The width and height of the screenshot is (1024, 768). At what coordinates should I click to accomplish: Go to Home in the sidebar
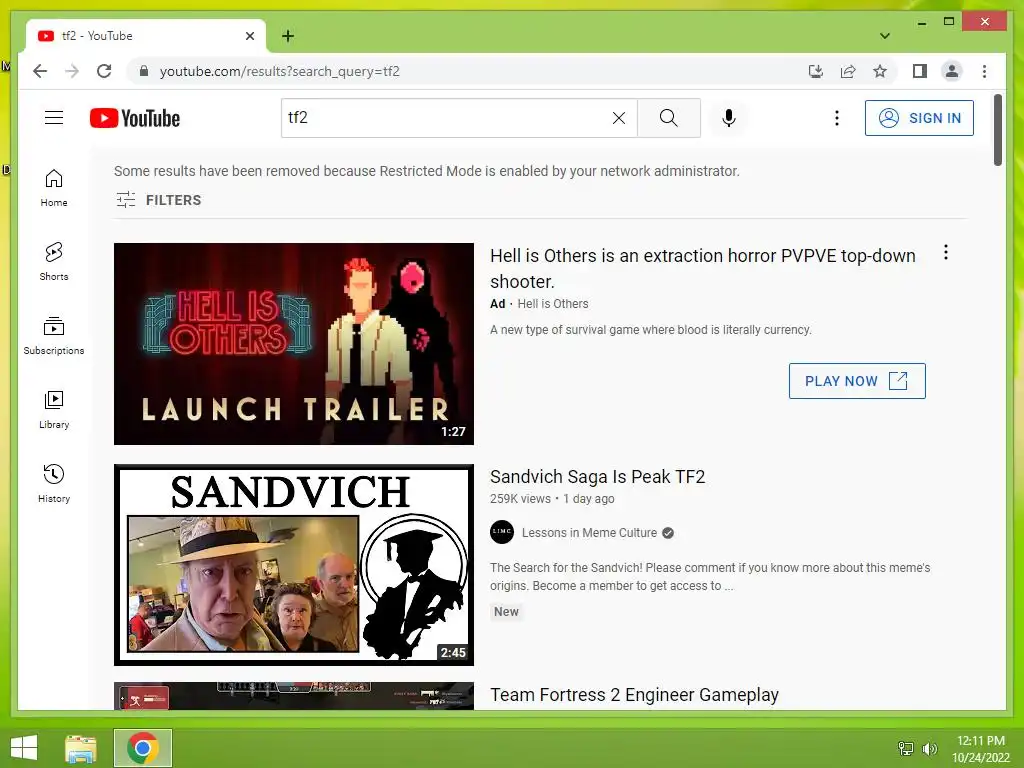pos(54,188)
